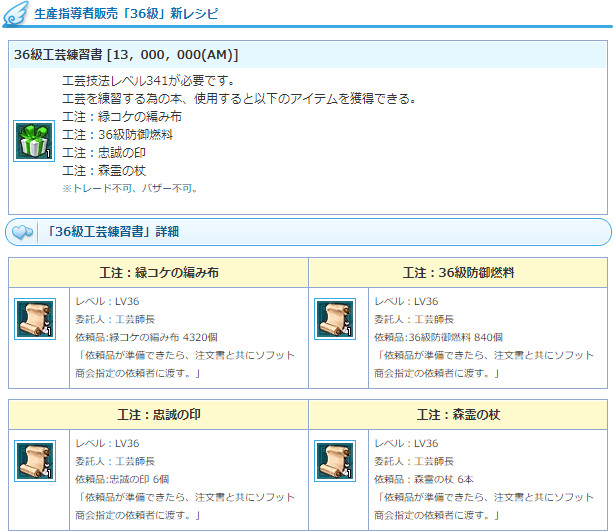Click the yellow table header 工注：緑コケの編み布

159,272
